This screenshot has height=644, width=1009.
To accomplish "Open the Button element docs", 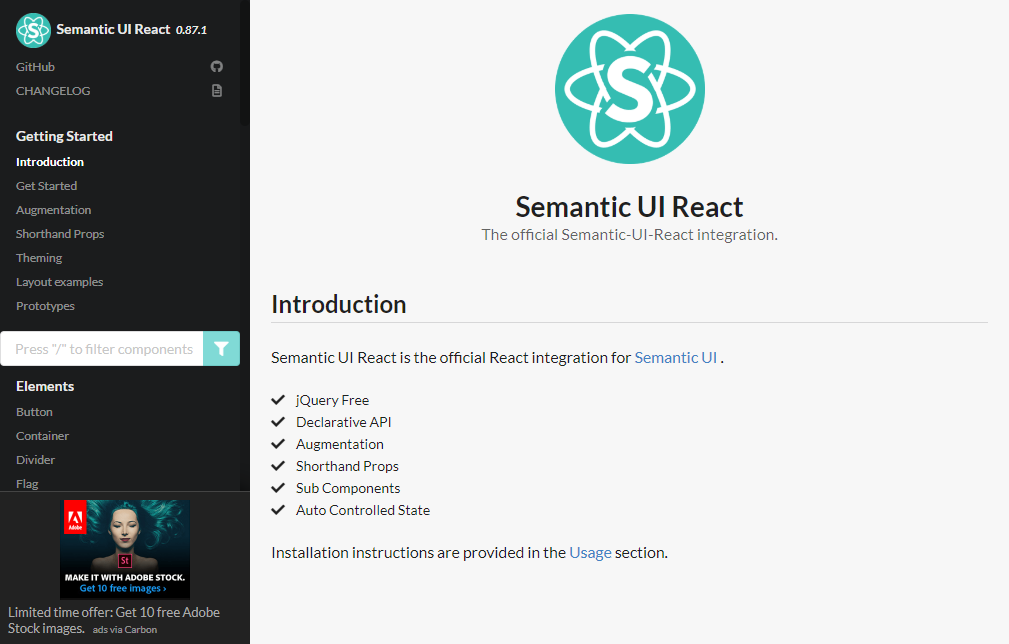I will pos(34,412).
